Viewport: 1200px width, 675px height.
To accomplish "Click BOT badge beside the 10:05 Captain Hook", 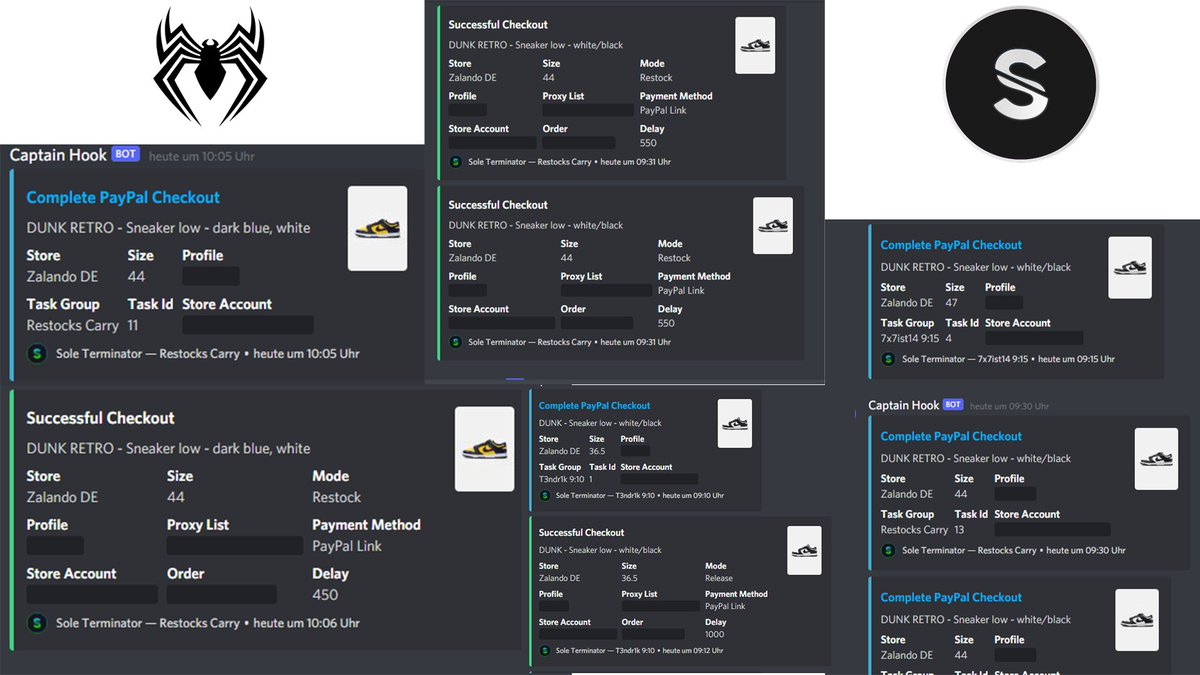I will (126, 155).
